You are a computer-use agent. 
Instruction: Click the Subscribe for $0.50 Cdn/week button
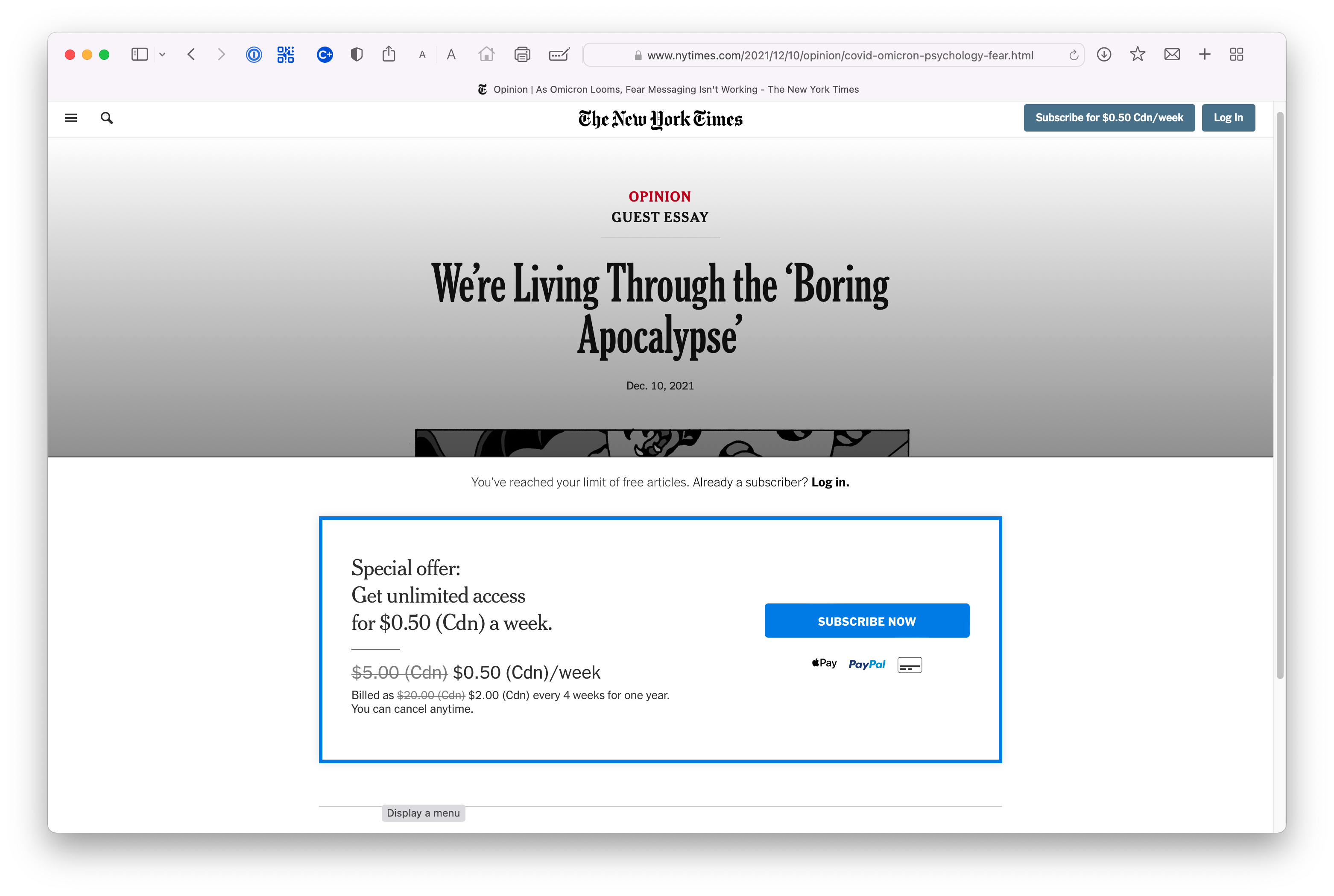[x=1109, y=118]
